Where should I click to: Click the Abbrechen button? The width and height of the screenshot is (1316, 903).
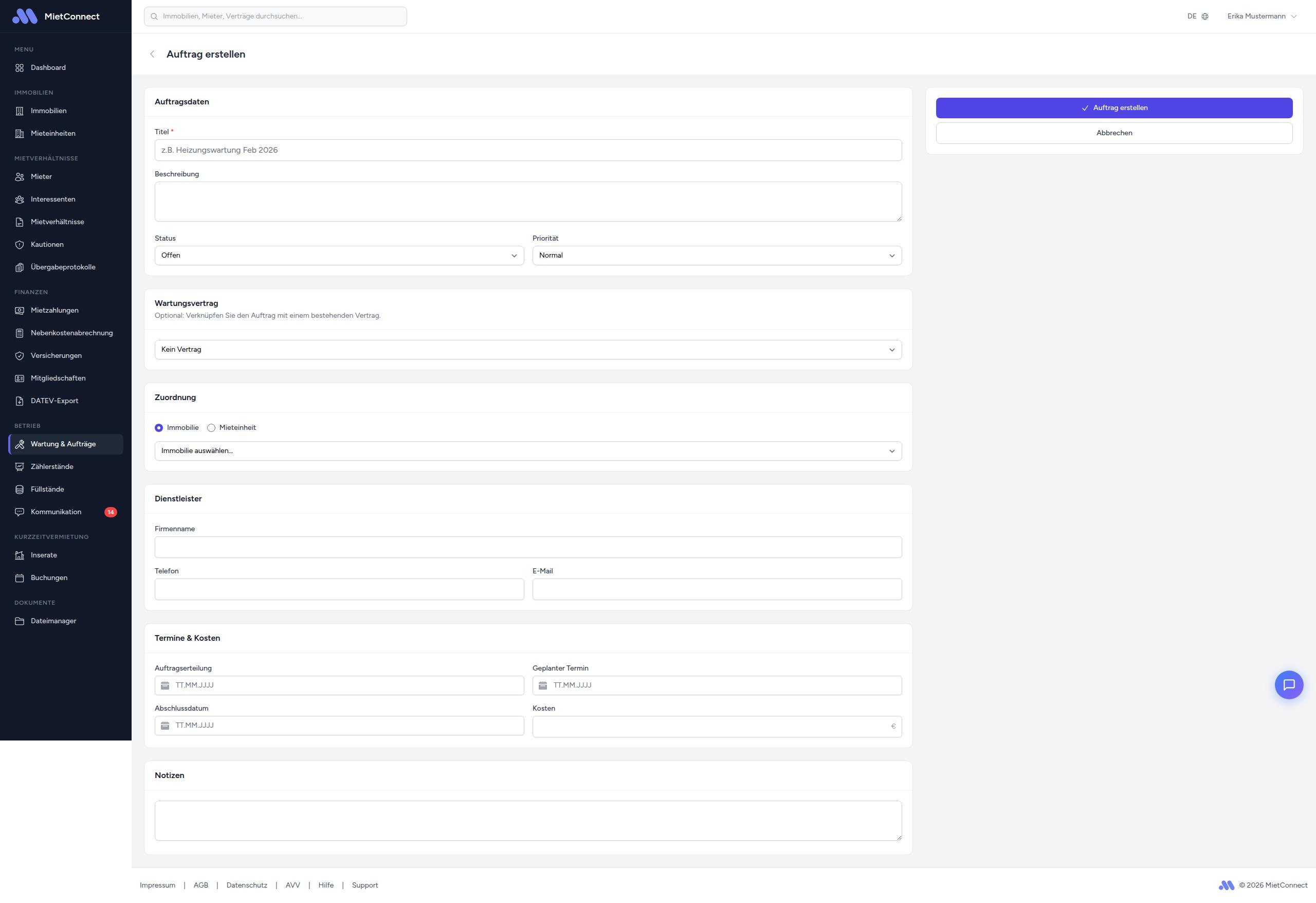[x=1113, y=133]
